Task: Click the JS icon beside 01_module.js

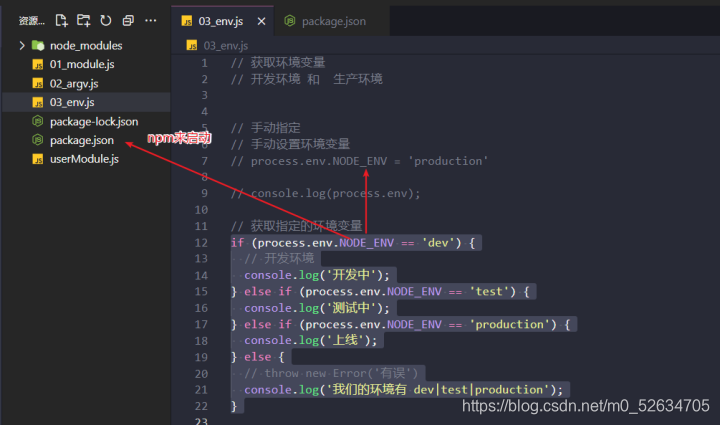Action: (x=38, y=65)
